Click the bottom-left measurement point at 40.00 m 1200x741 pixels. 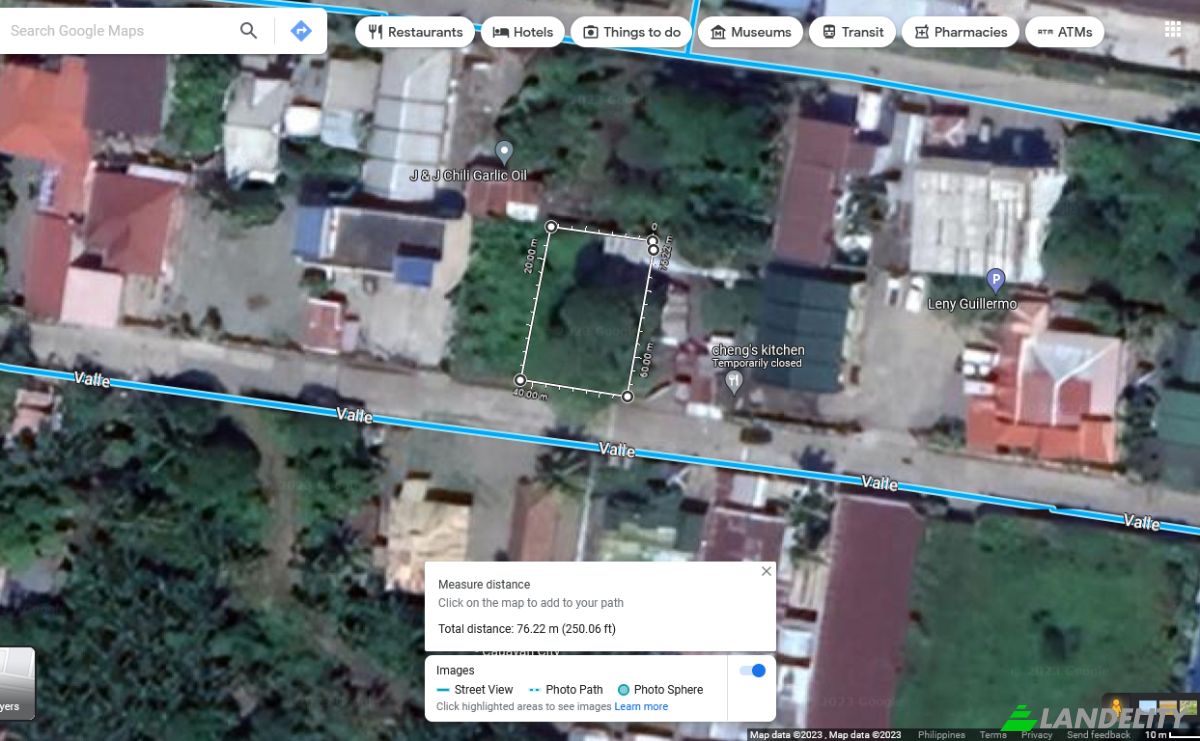tap(520, 380)
